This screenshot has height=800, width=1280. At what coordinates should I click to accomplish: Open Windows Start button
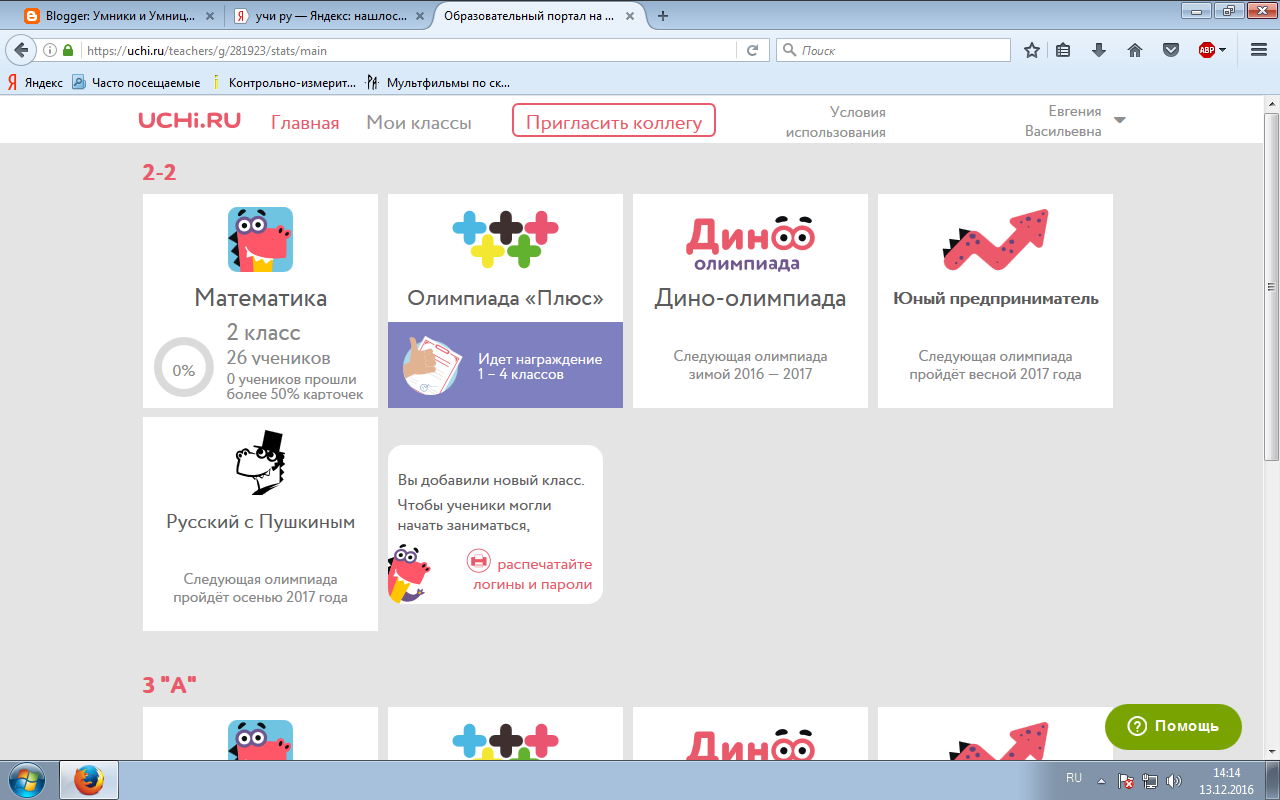(x=26, y=778)
